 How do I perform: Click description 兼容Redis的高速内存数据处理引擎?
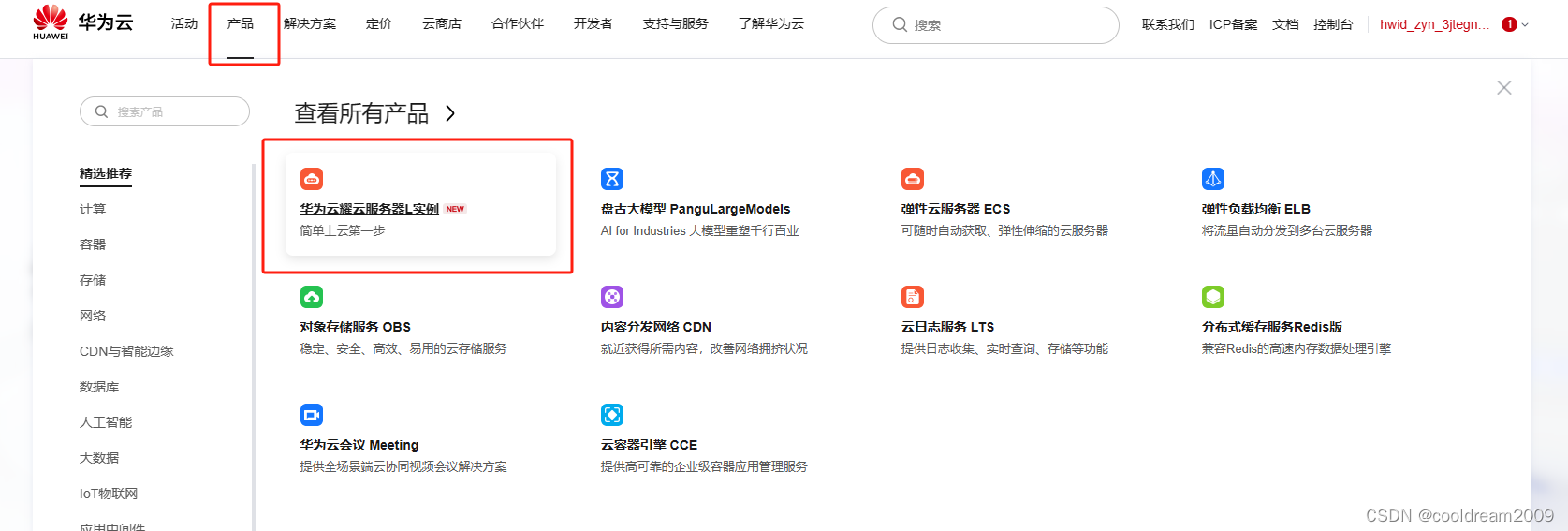[1297, 348]
